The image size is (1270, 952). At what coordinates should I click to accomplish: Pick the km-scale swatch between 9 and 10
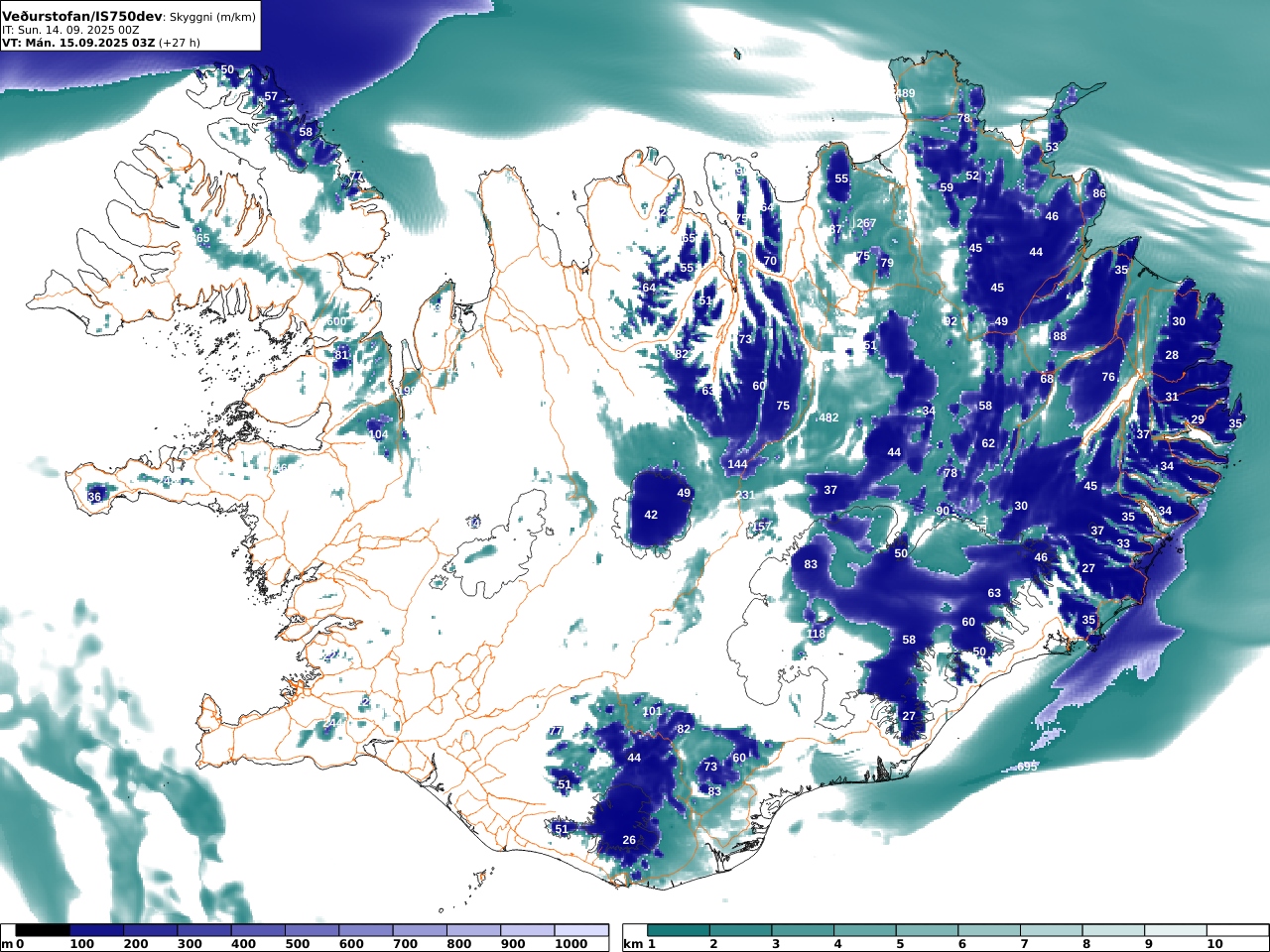tap(1175, 930)
